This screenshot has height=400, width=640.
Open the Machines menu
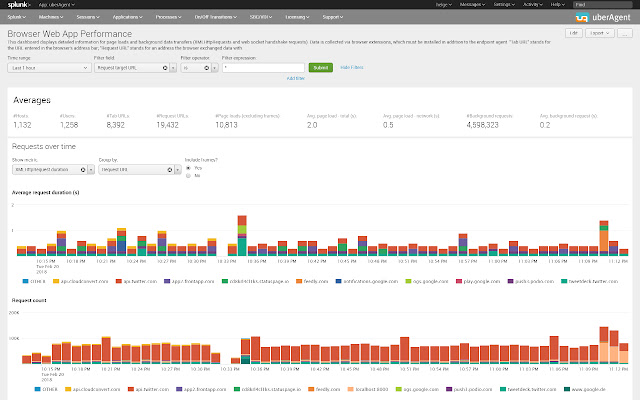coord(51,17)
